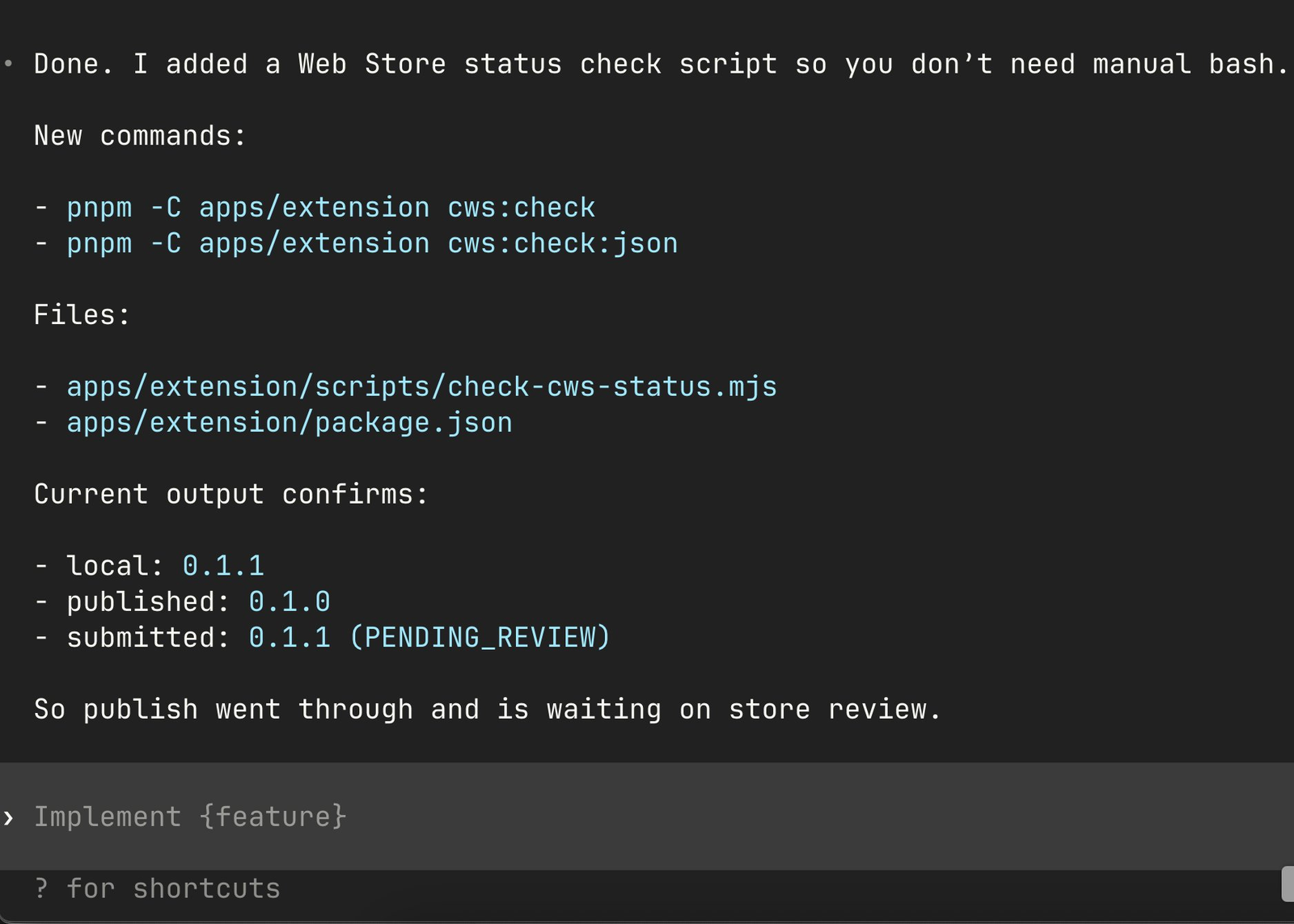The width and height of the screenshot is (1294, 924).
Task: Click the published version 0.1.0 value
Action: (289, 601)
